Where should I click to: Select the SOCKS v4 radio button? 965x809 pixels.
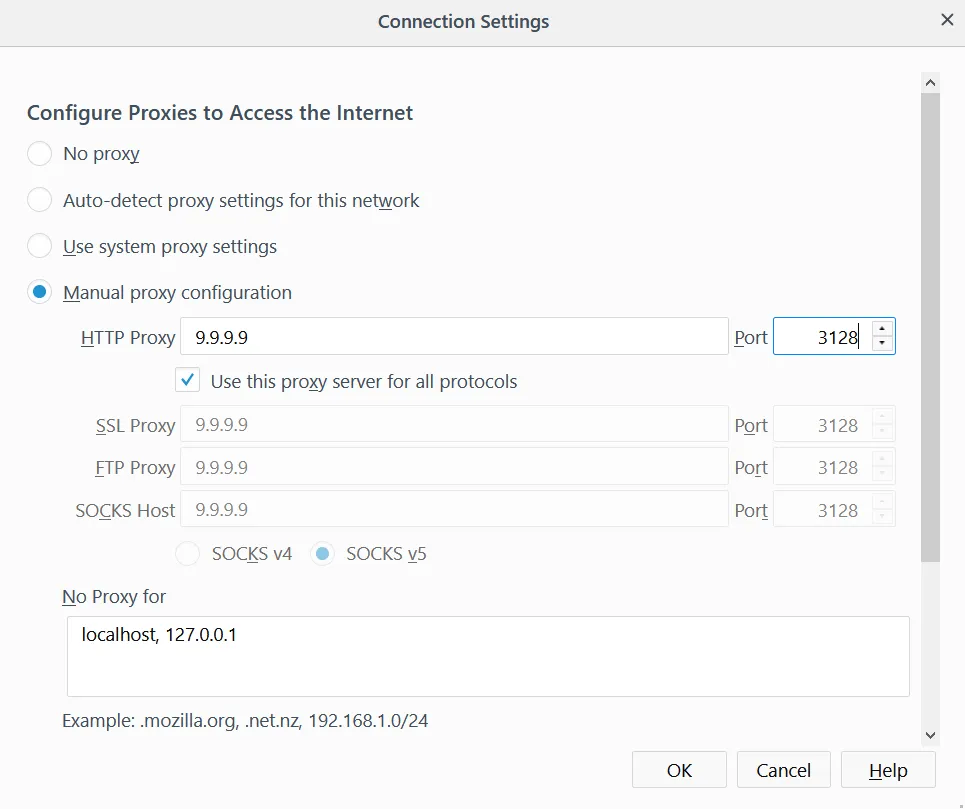click(187, 553)
